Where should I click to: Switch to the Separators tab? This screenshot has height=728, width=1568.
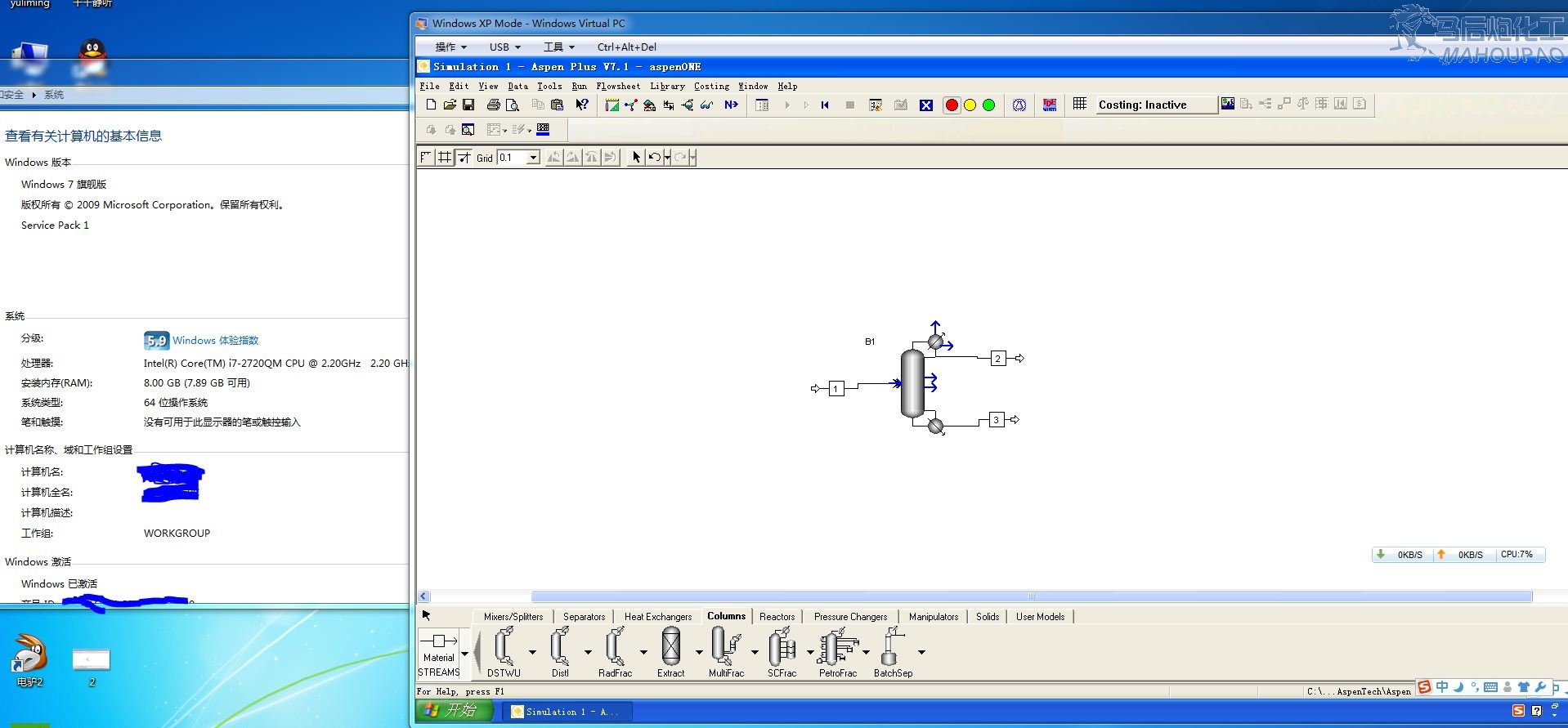(x=585, y=617)
